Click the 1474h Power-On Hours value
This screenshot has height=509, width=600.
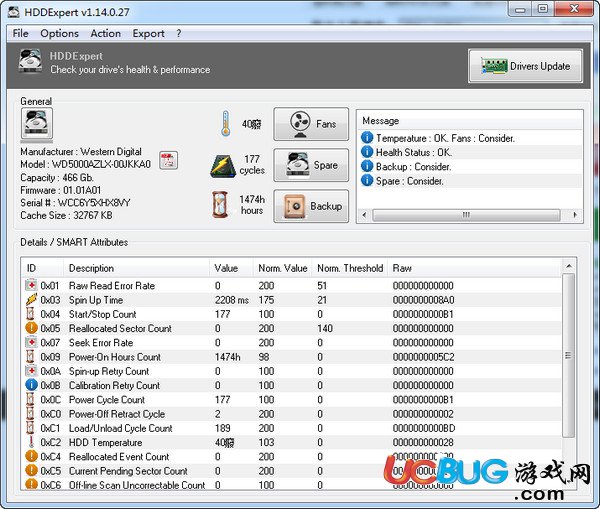(x=227, y=357)
